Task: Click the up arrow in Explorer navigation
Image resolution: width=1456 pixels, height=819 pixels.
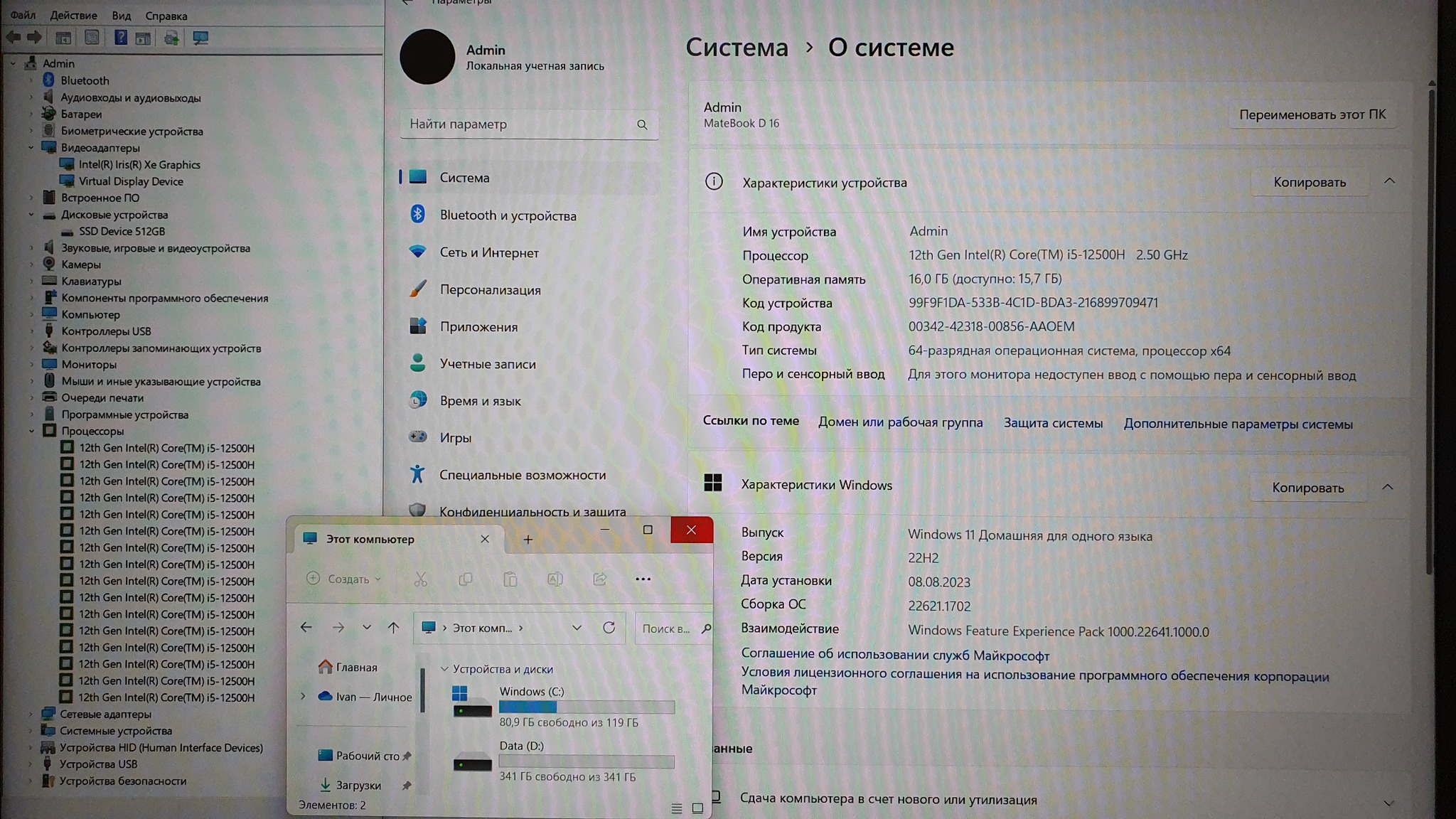Action: (x=393, y=627)
